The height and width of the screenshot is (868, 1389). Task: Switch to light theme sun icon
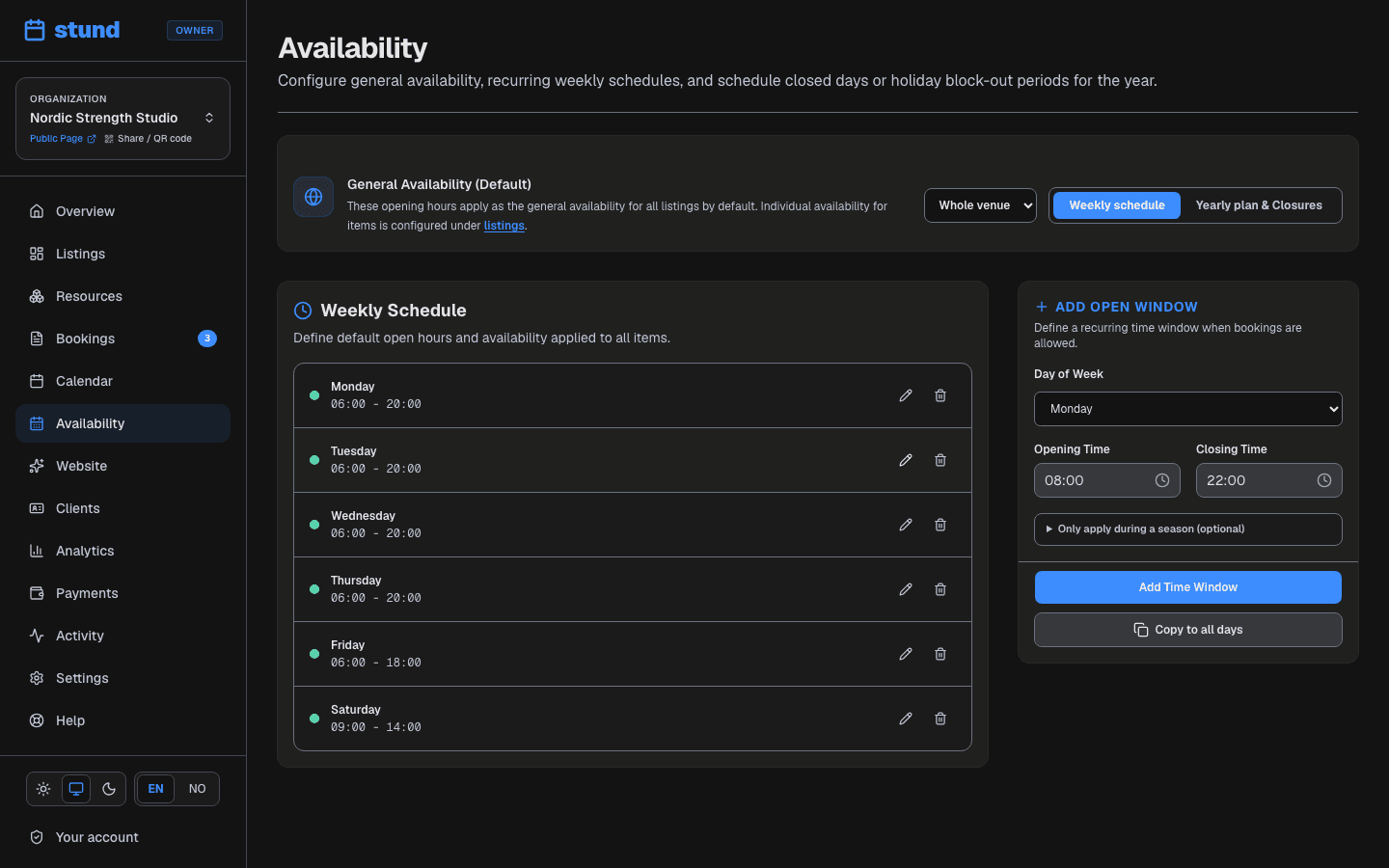pos(43,789)
